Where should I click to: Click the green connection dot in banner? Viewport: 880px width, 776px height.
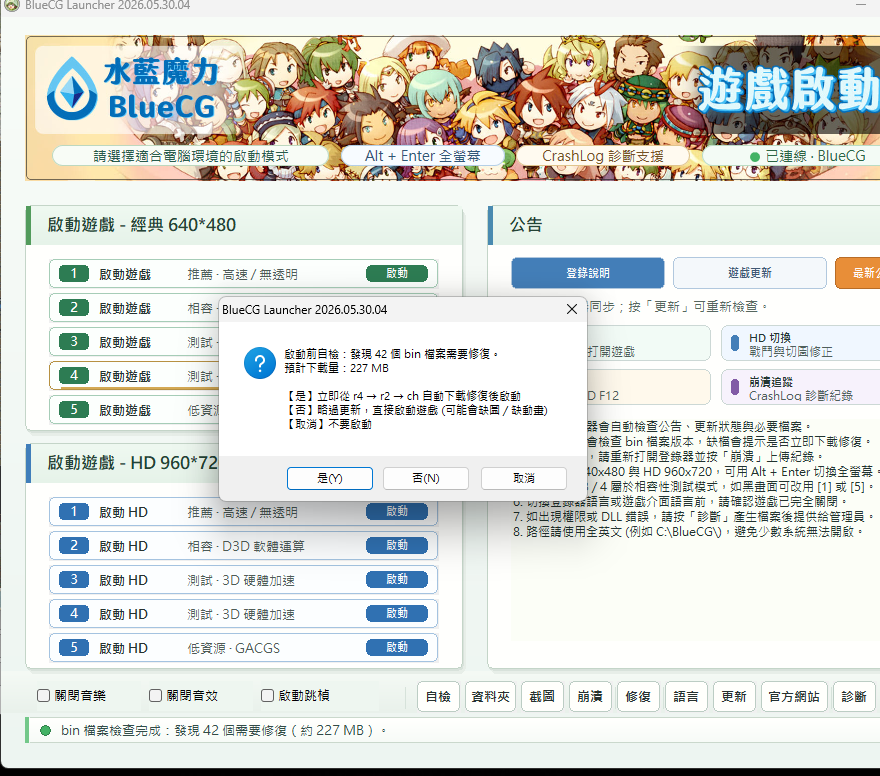tap(755, 157)
